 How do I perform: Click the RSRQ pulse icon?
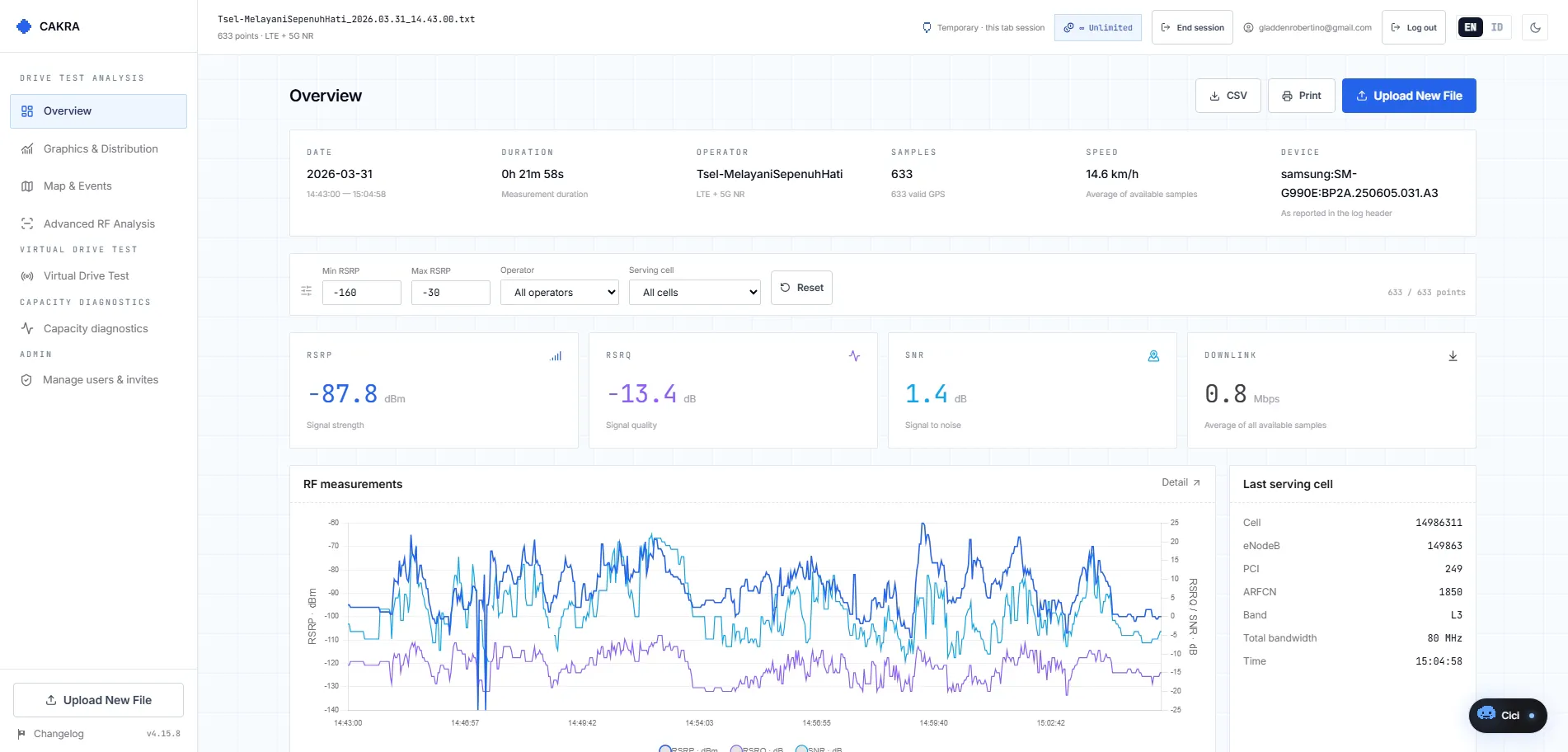pos(855,356)
